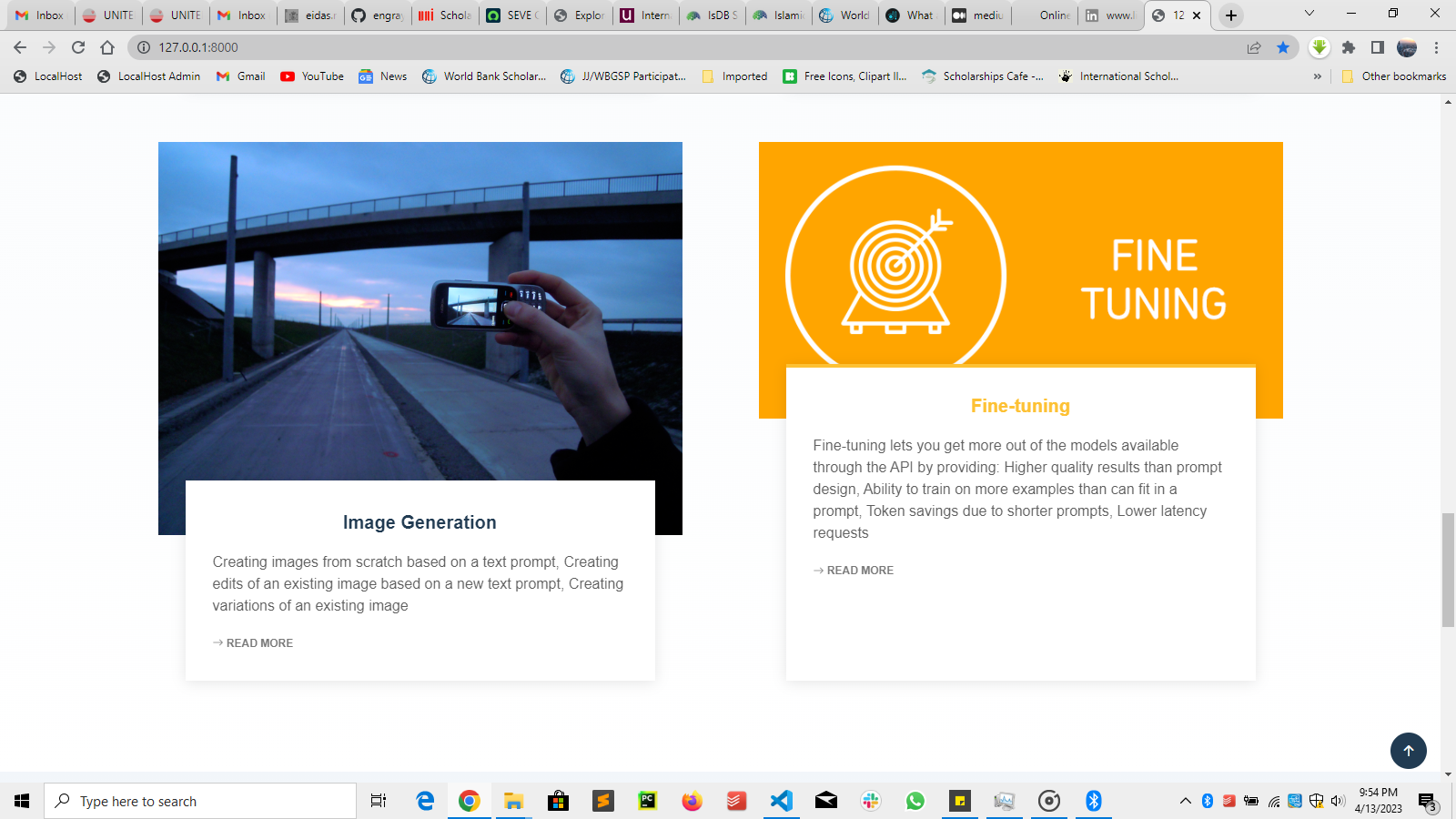Switch to the Medium tab
The height and width of the screenshot is (819, 1456).
click(977, 15)
